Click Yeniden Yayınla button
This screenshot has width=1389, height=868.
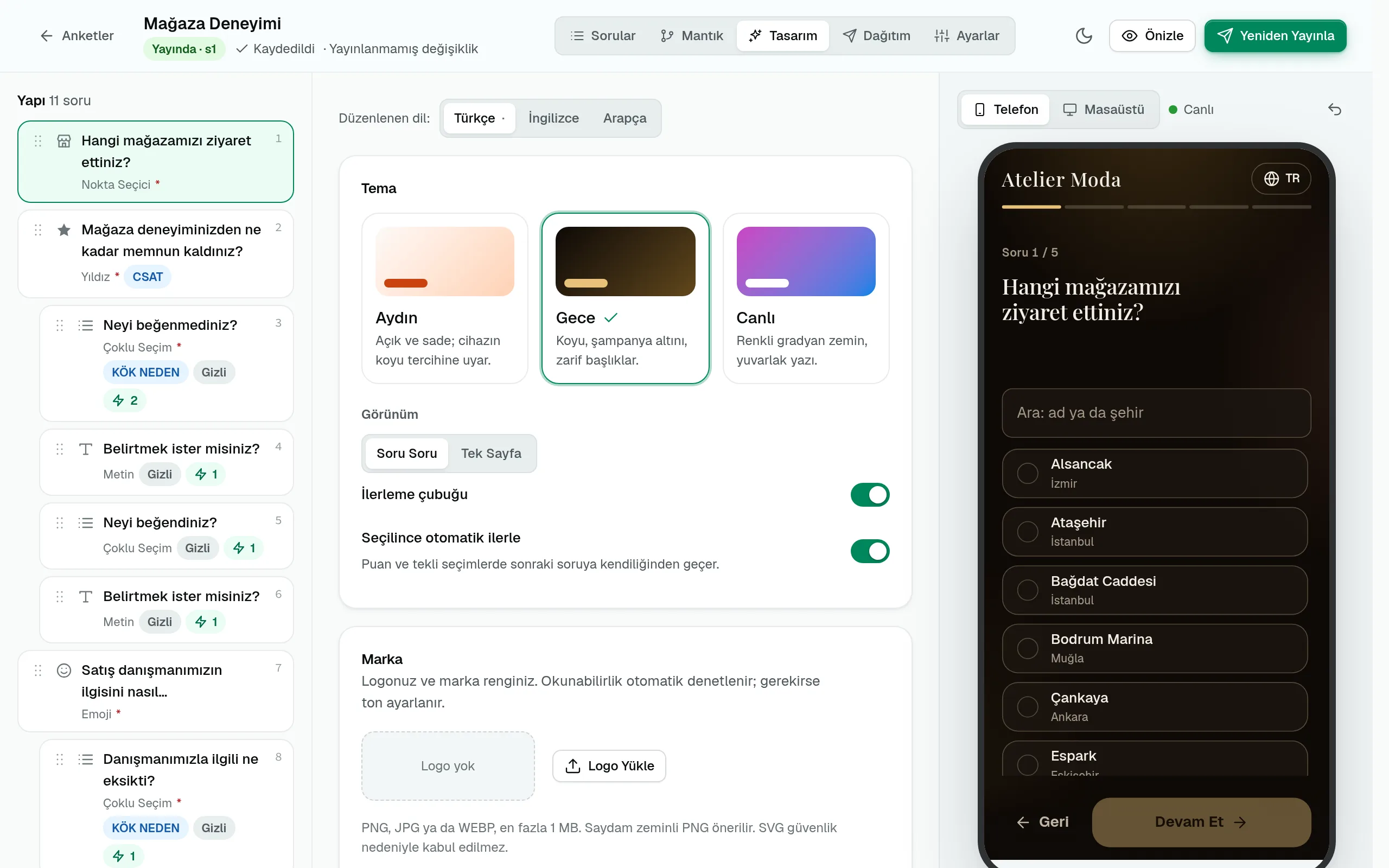(1275, 36)
